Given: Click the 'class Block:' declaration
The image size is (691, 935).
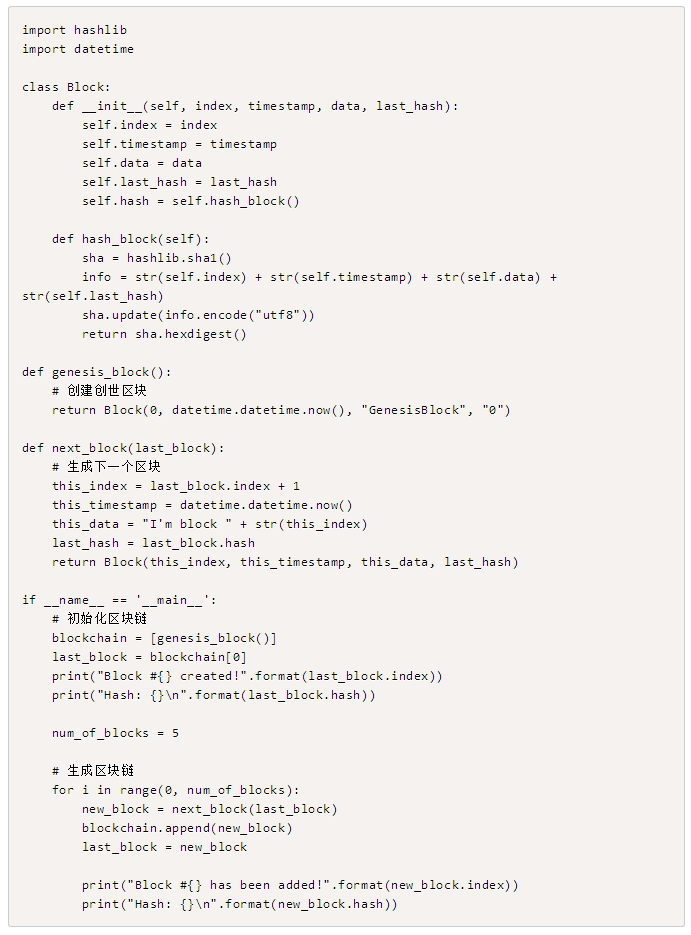Looking at the screenshot, I should click(x=66, y=87).
